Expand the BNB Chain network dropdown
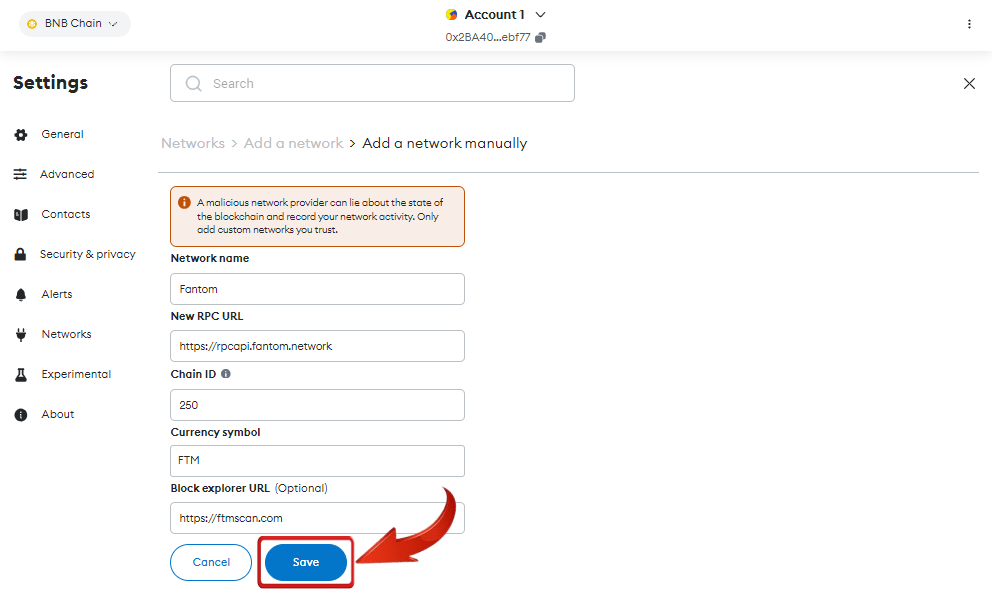This screenshot has height=605, width=992. [75, 23]
